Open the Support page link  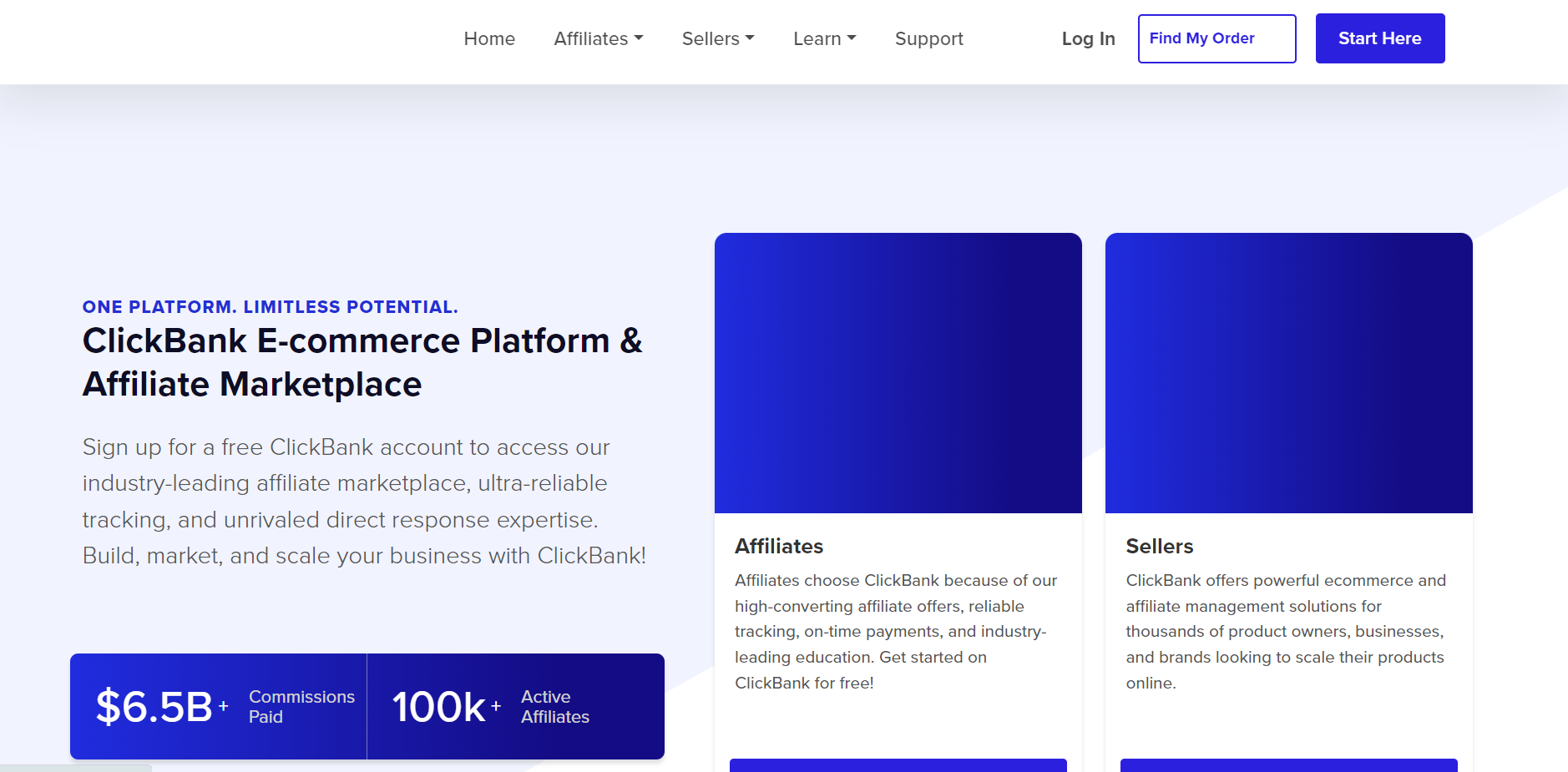(x=929, y=38)
